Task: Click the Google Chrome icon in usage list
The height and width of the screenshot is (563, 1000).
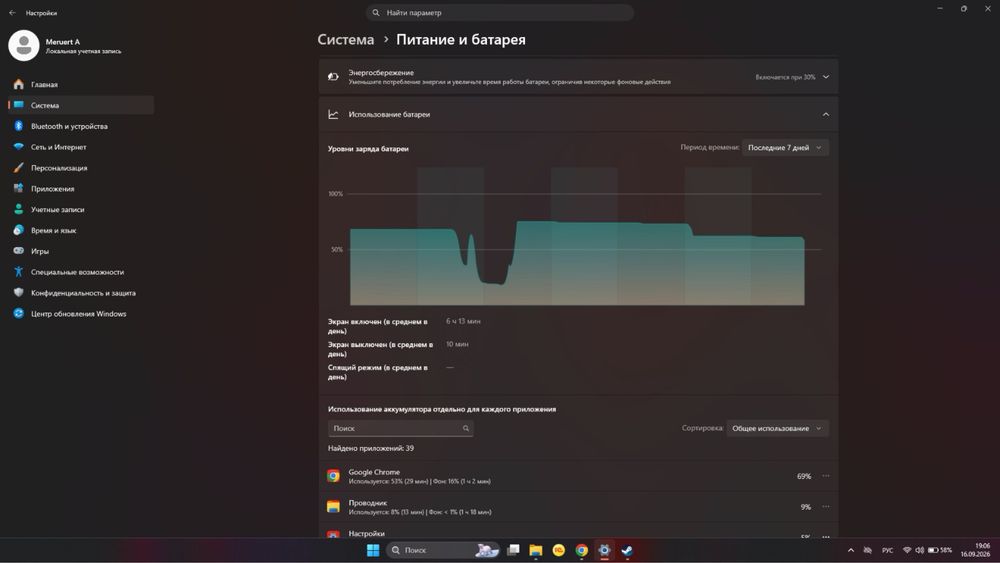Action: [334, 476]
